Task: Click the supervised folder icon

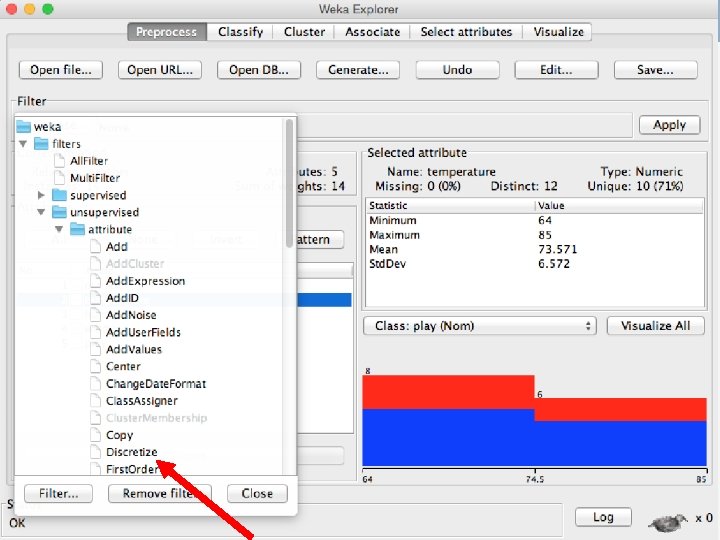Action: [59, 195]
